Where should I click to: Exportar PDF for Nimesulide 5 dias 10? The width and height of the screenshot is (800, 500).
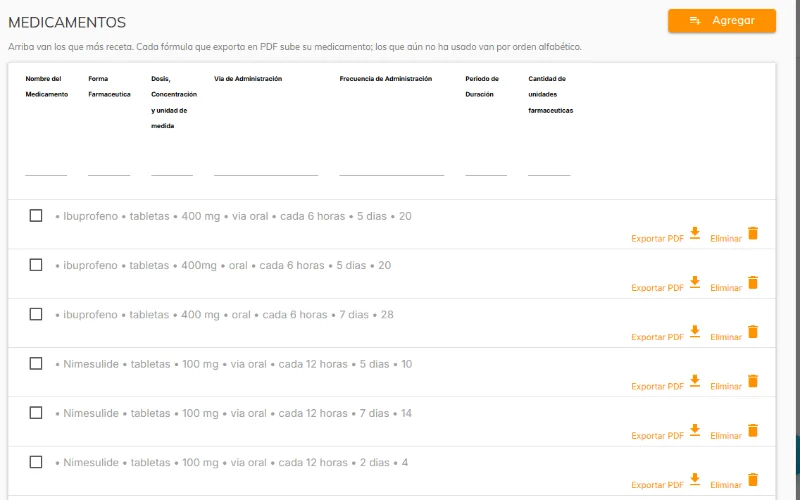[x=657, y=387]
